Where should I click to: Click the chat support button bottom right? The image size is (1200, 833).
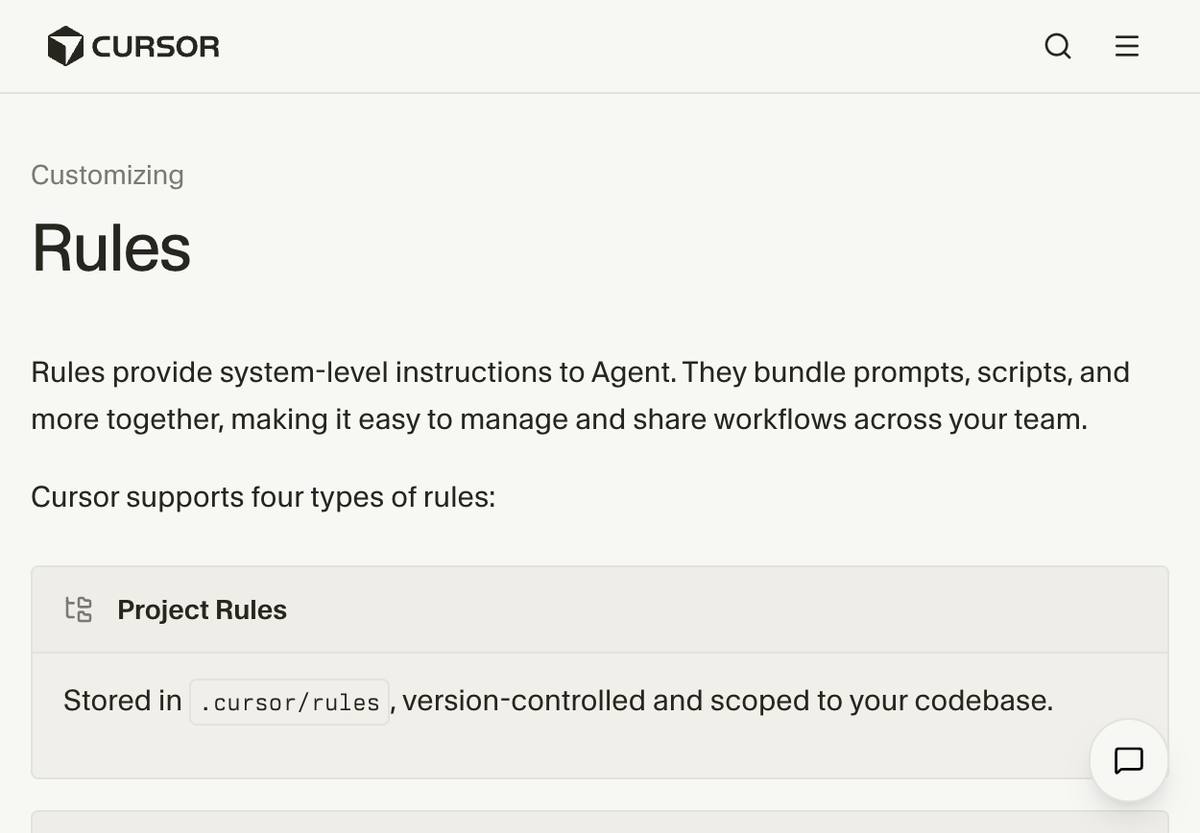click(1128, 760)
